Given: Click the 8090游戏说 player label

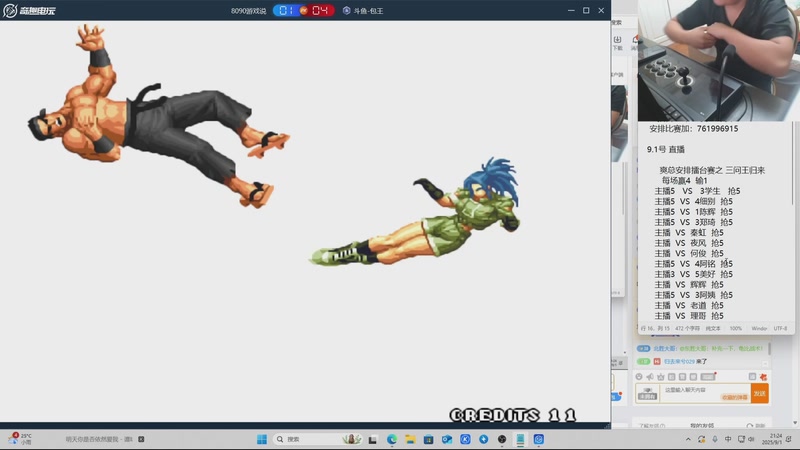Looking at the screenshot, I should 248,11.
